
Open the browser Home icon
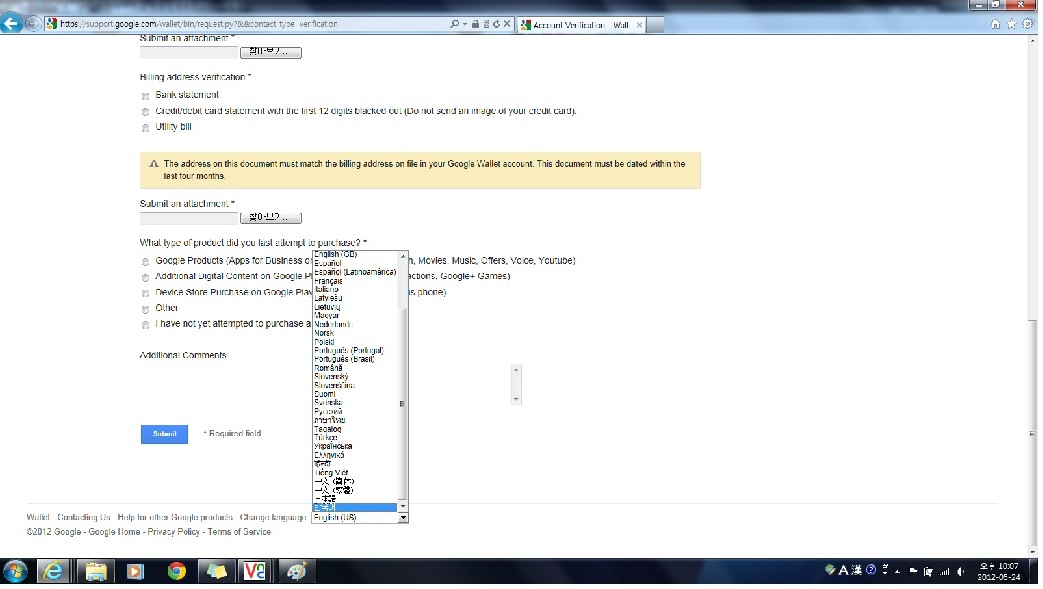point(995,24)
